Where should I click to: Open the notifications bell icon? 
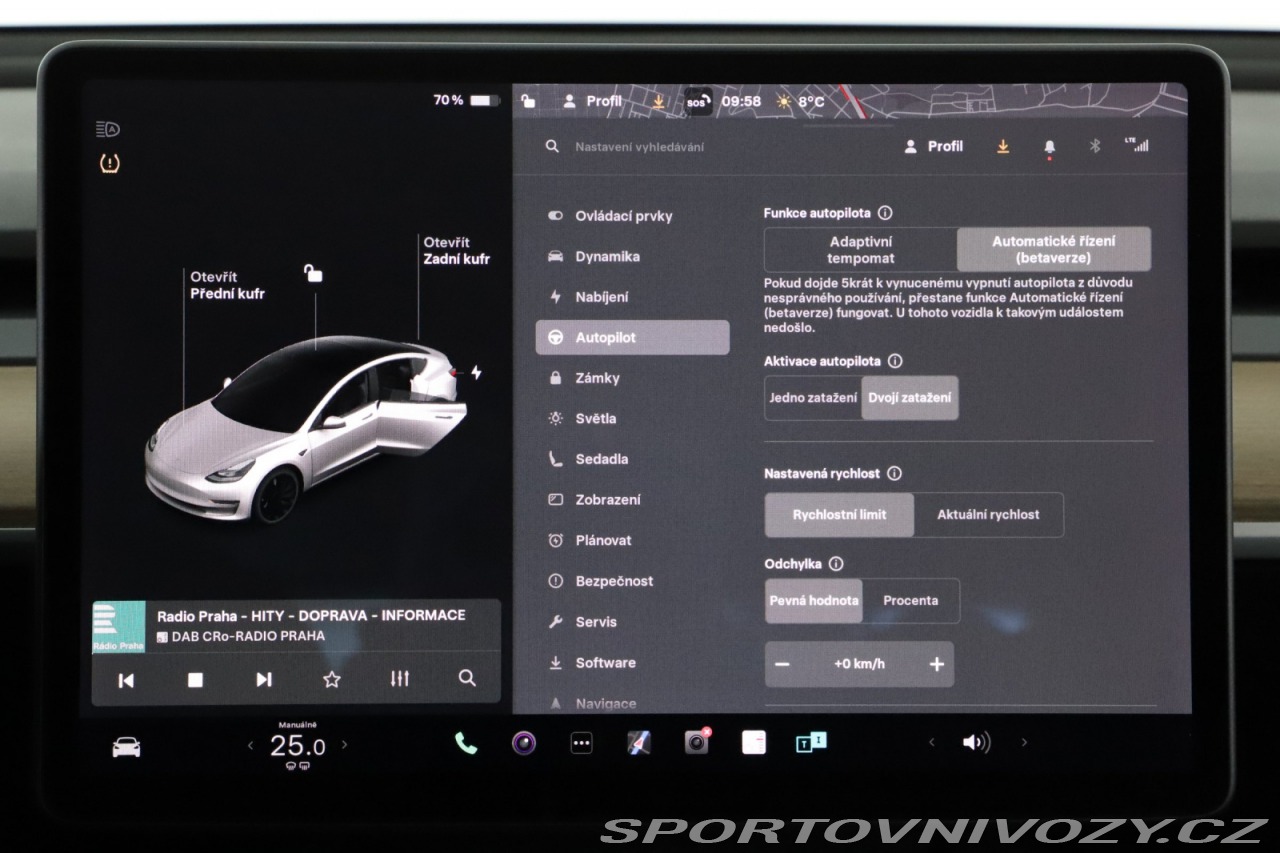pos(1049,147)
